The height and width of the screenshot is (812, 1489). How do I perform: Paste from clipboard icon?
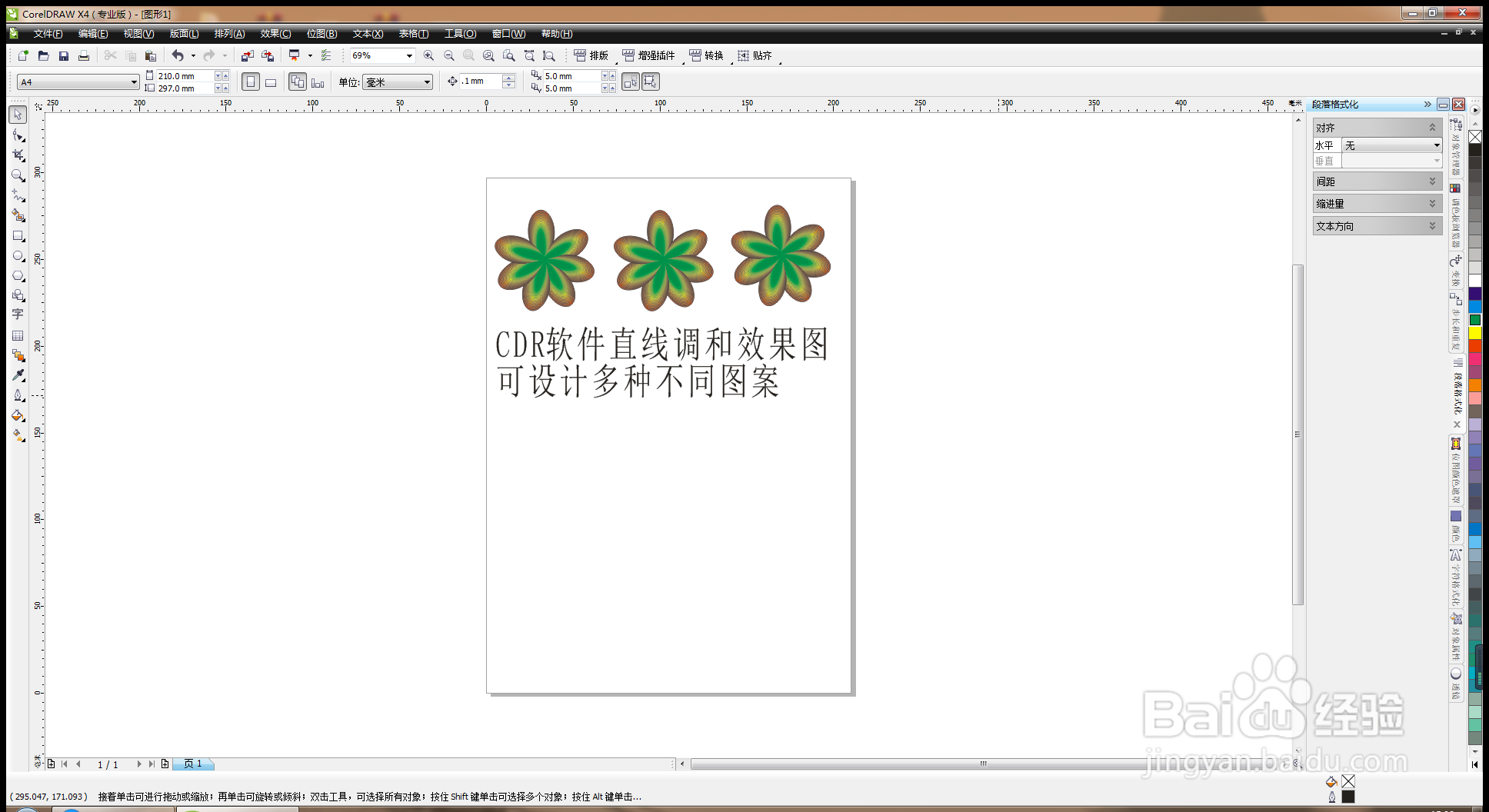[151, 55]
